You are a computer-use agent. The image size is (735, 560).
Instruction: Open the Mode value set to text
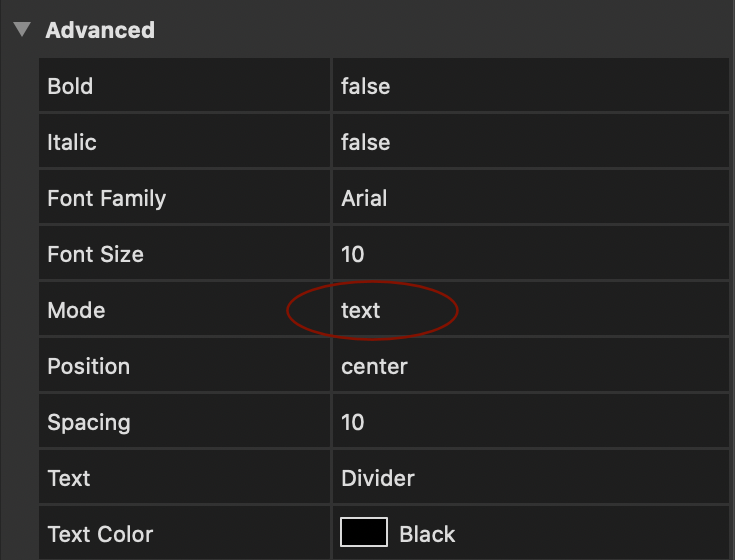[x=361, y=310]
